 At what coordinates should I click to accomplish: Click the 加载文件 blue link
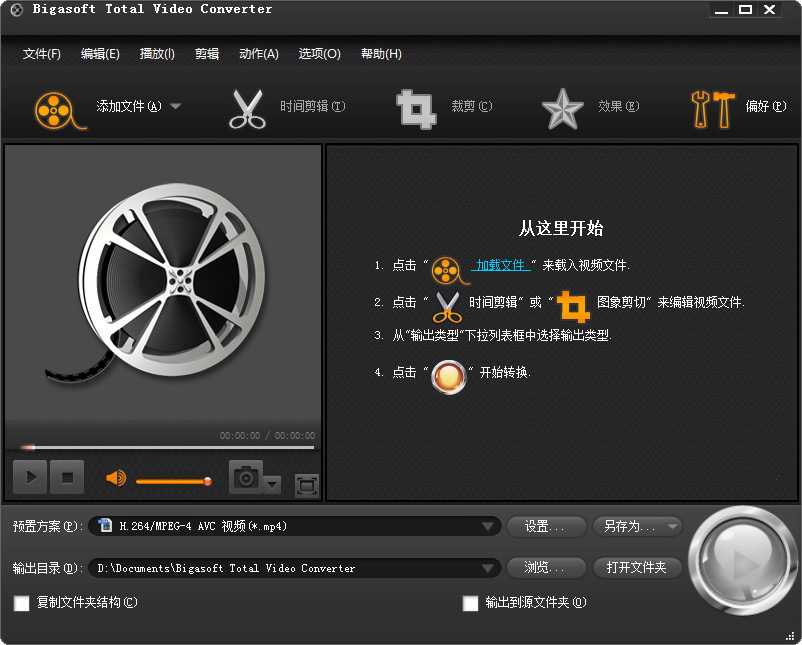click(x=502, y=265)
